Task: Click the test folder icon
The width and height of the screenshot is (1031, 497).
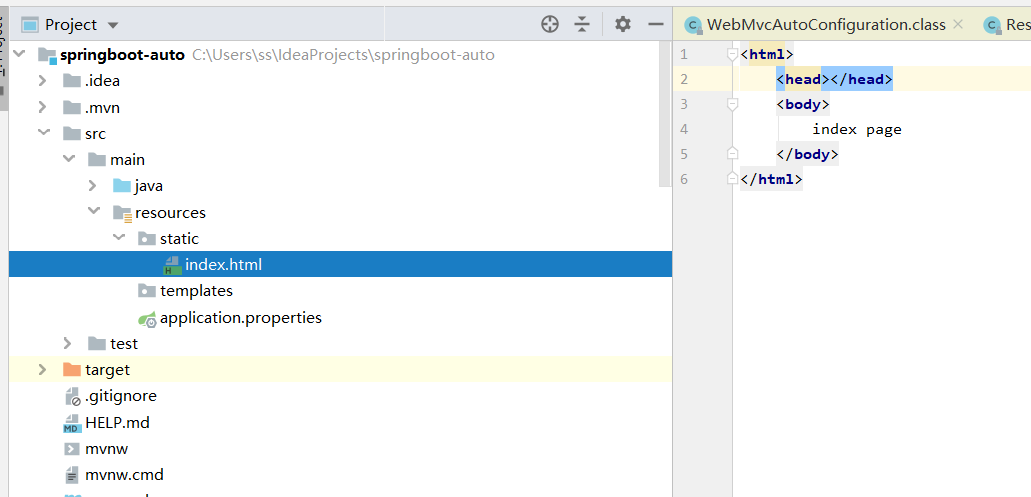Action: [x=97, y=343]
